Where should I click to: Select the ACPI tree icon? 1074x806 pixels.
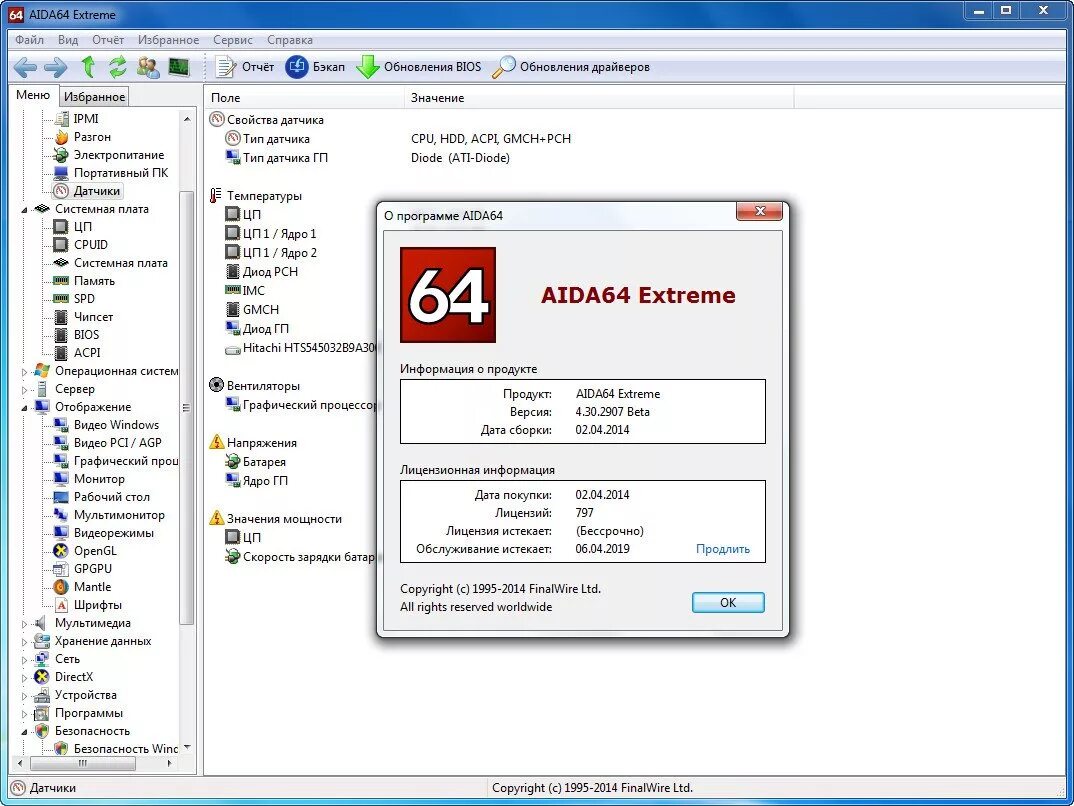62,353
